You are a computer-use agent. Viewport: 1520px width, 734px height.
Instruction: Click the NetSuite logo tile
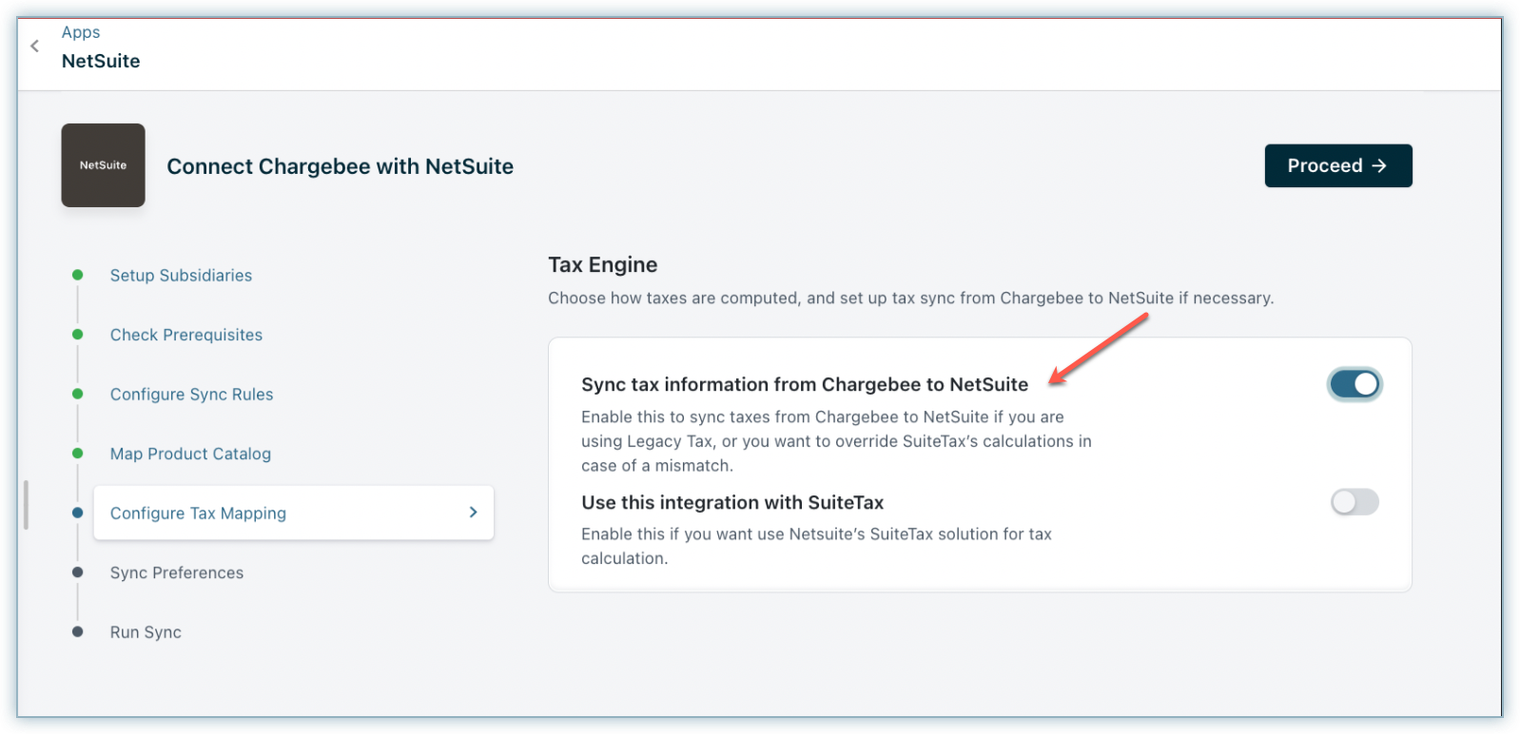(103, 165)
